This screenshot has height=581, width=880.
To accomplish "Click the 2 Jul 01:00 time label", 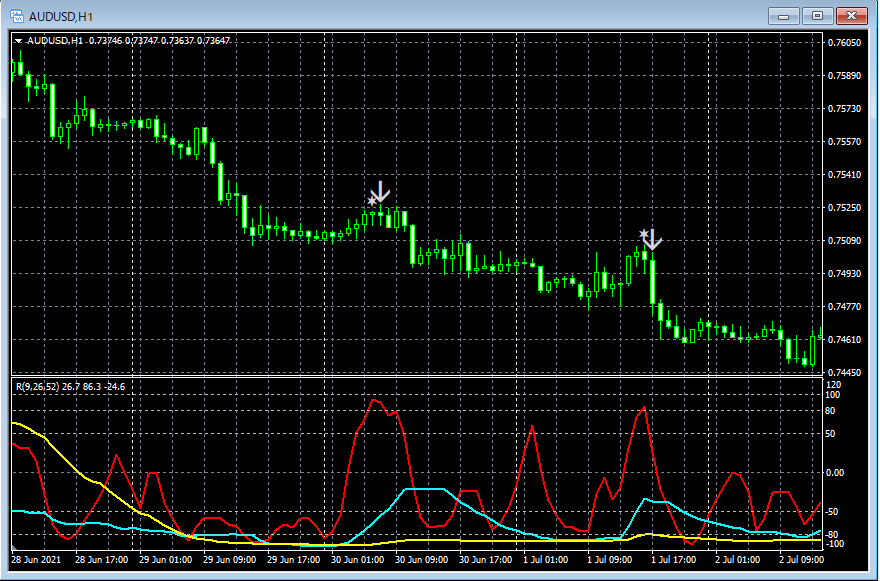I will [x=737, y=560].
